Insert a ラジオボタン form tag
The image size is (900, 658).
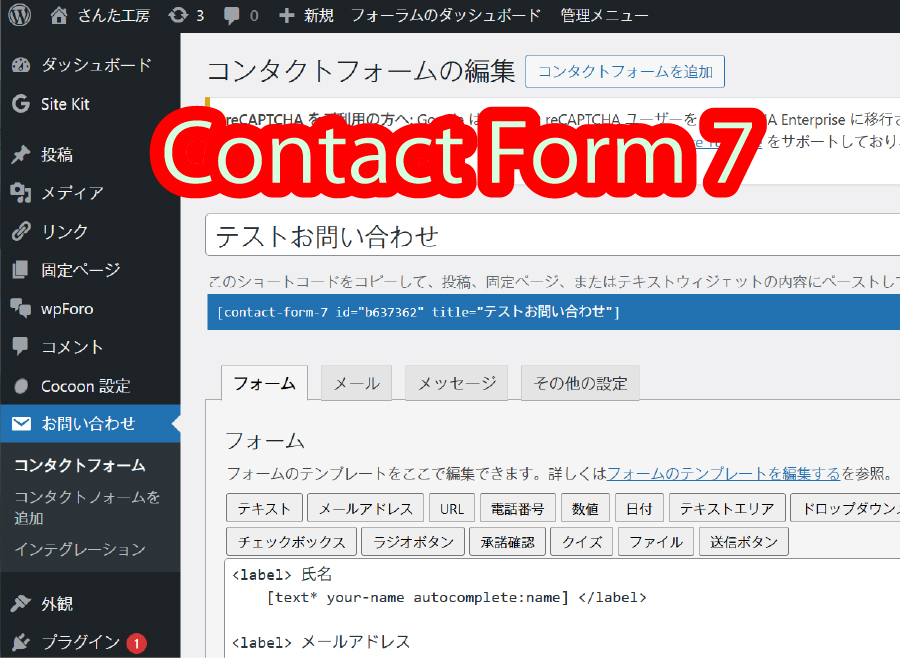click(413, 541)
